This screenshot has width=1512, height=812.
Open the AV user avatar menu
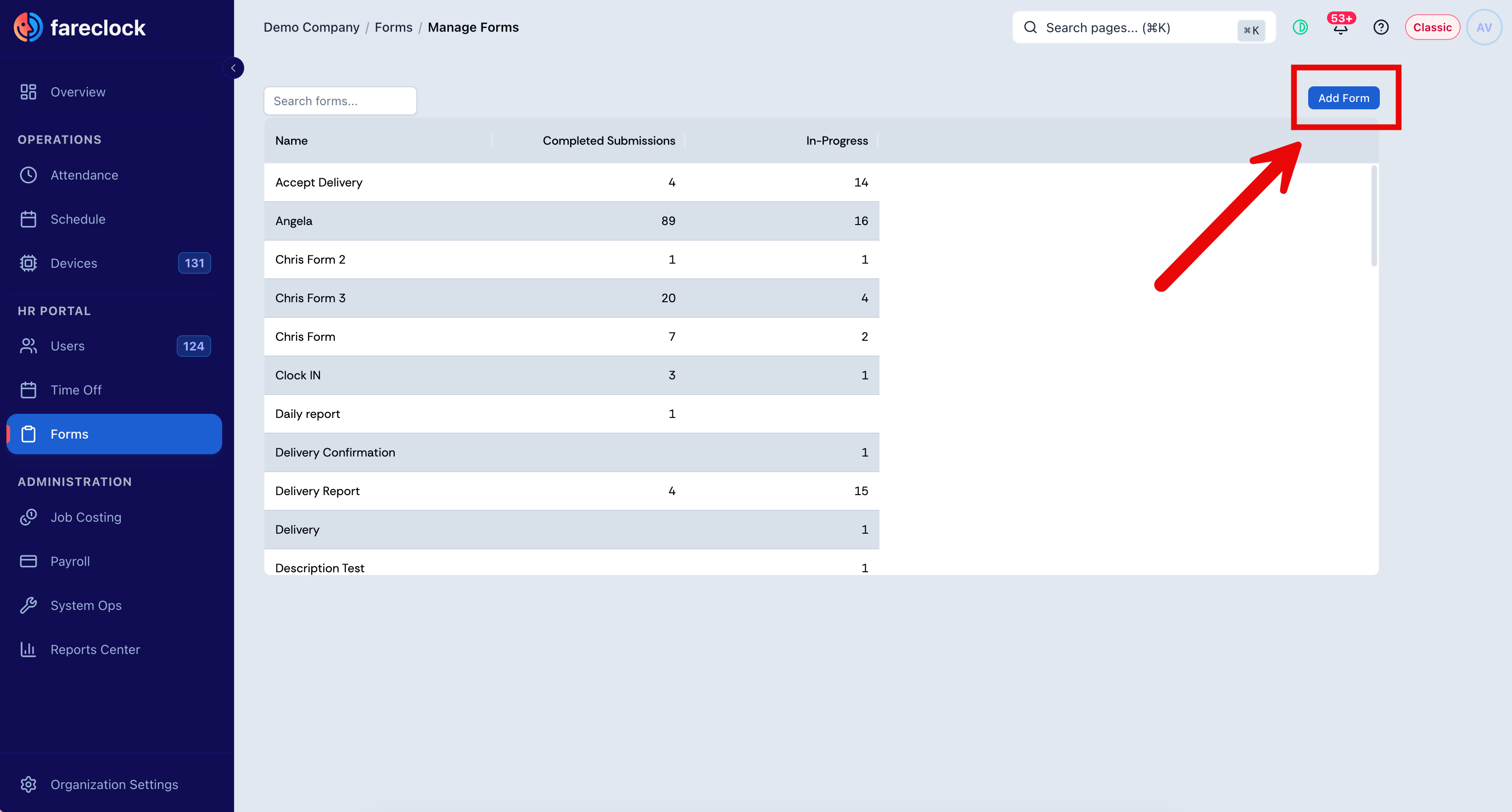1483,27
